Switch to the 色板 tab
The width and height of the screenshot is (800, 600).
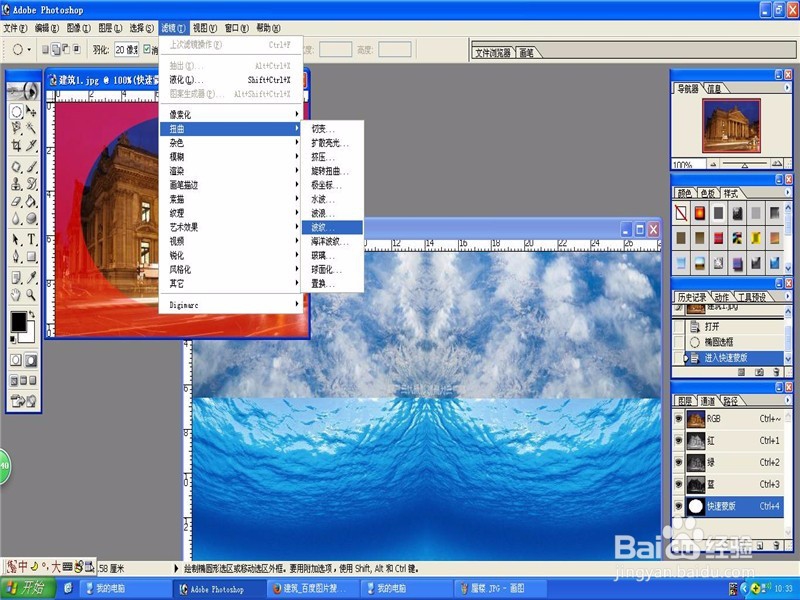[708, 193]
